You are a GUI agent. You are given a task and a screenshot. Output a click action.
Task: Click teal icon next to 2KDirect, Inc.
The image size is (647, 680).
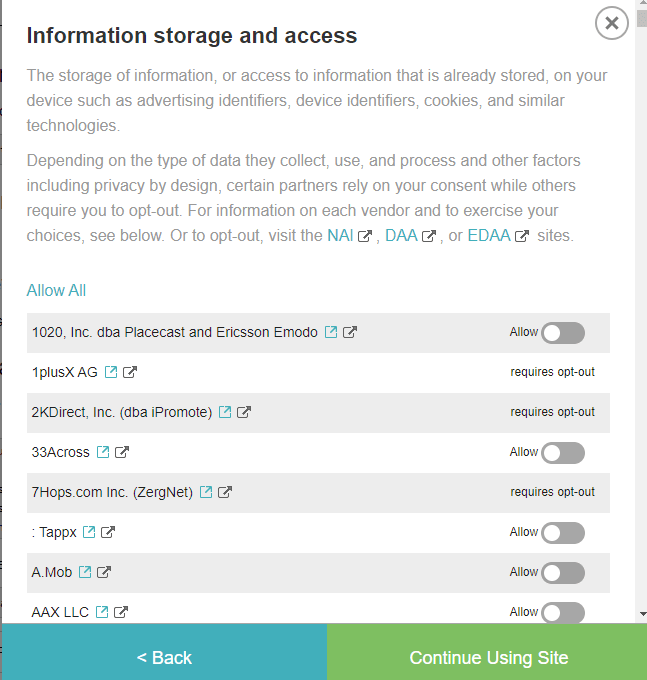tap(225, 412)
